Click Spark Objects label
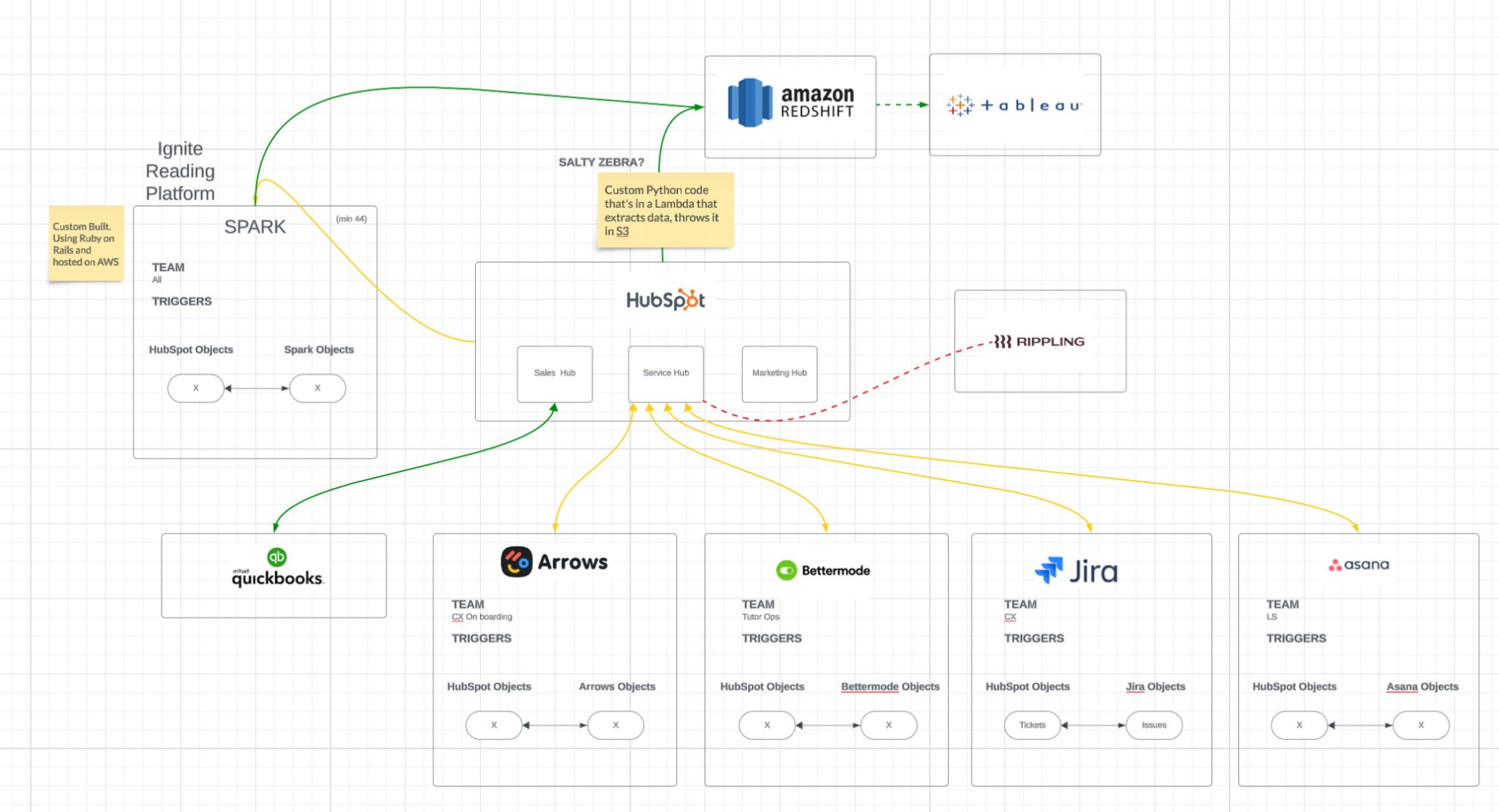Screen dimensions: 1499x812 pos(319,350)
